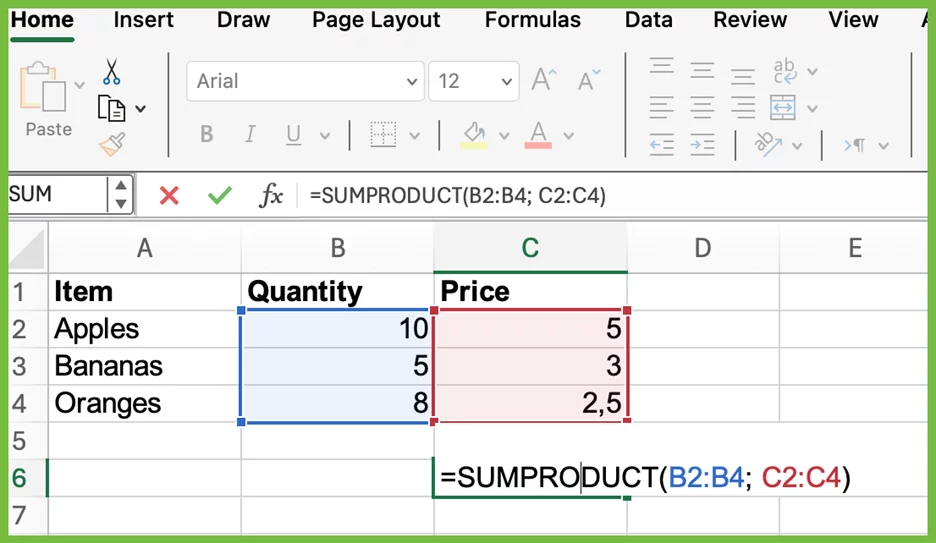Click the Name Box showing SUM
This screenshot has width=936, height=543.
(x=58, y=194)
